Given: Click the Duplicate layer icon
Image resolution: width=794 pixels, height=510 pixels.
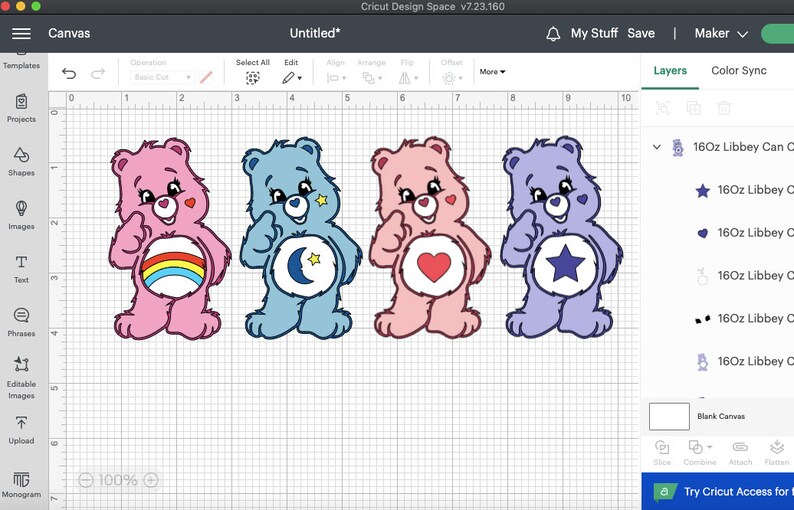Looking at the screenshot, I should pos(693,108).
